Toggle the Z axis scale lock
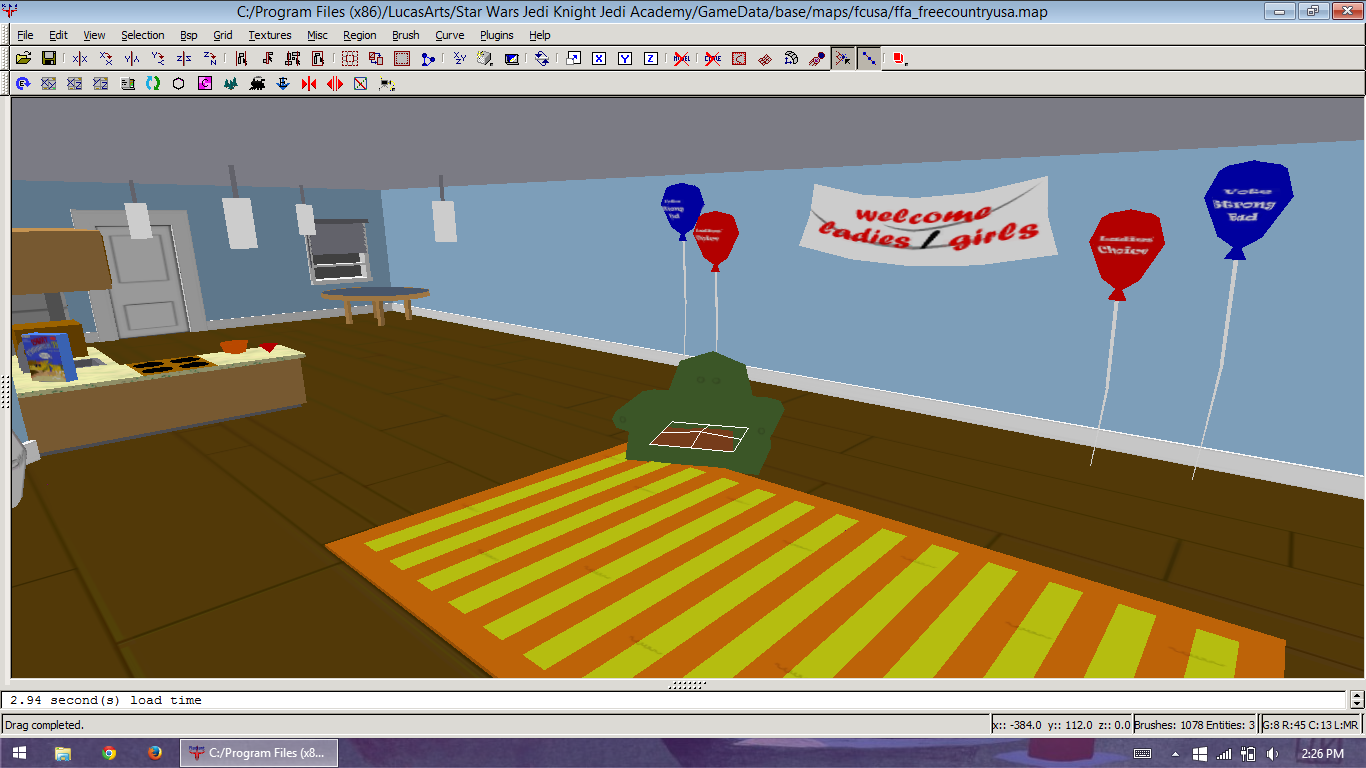This screenshot has height=768, width=1366. point(651,59)
